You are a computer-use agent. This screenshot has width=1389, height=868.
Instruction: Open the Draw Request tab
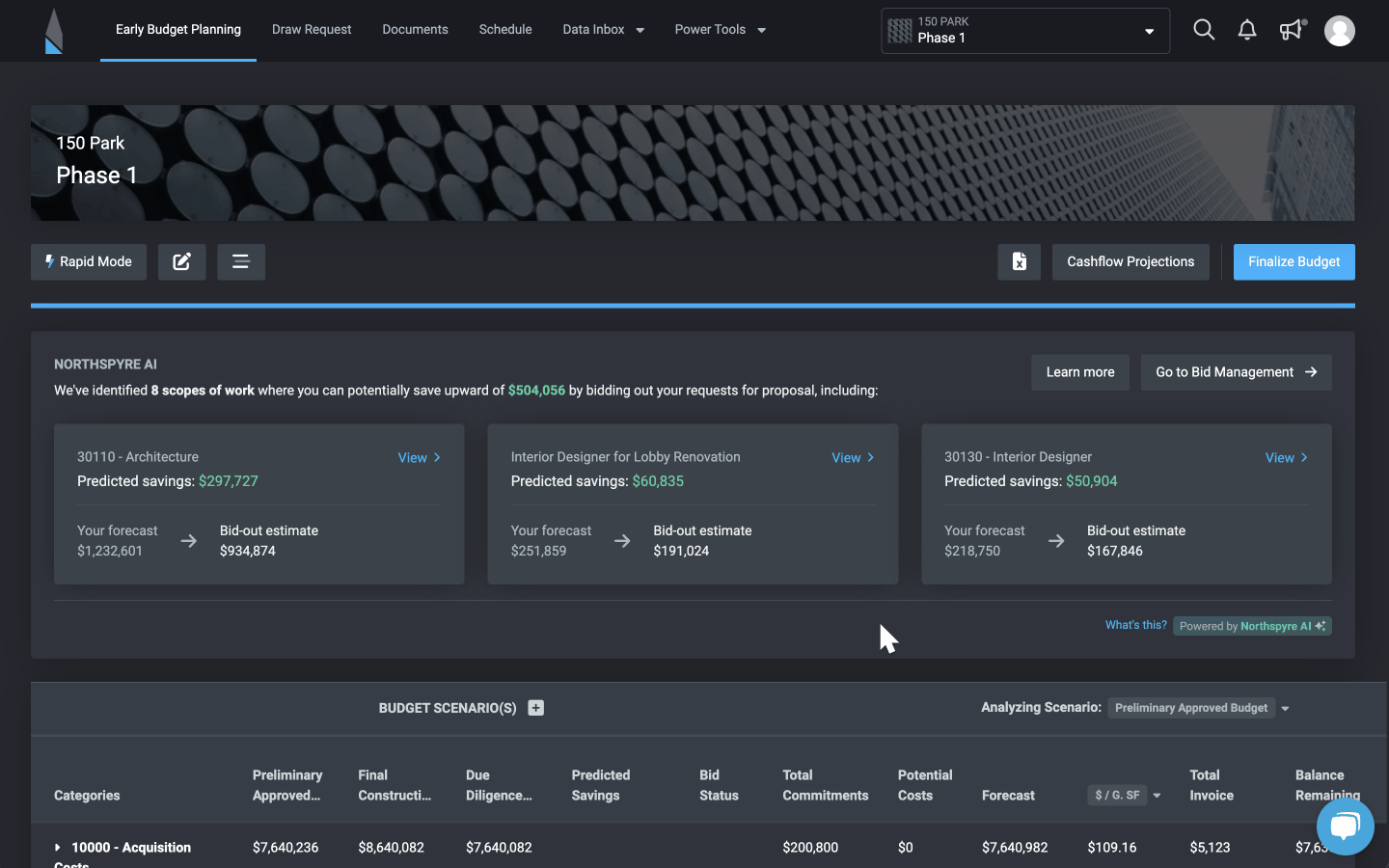(312, 30)
